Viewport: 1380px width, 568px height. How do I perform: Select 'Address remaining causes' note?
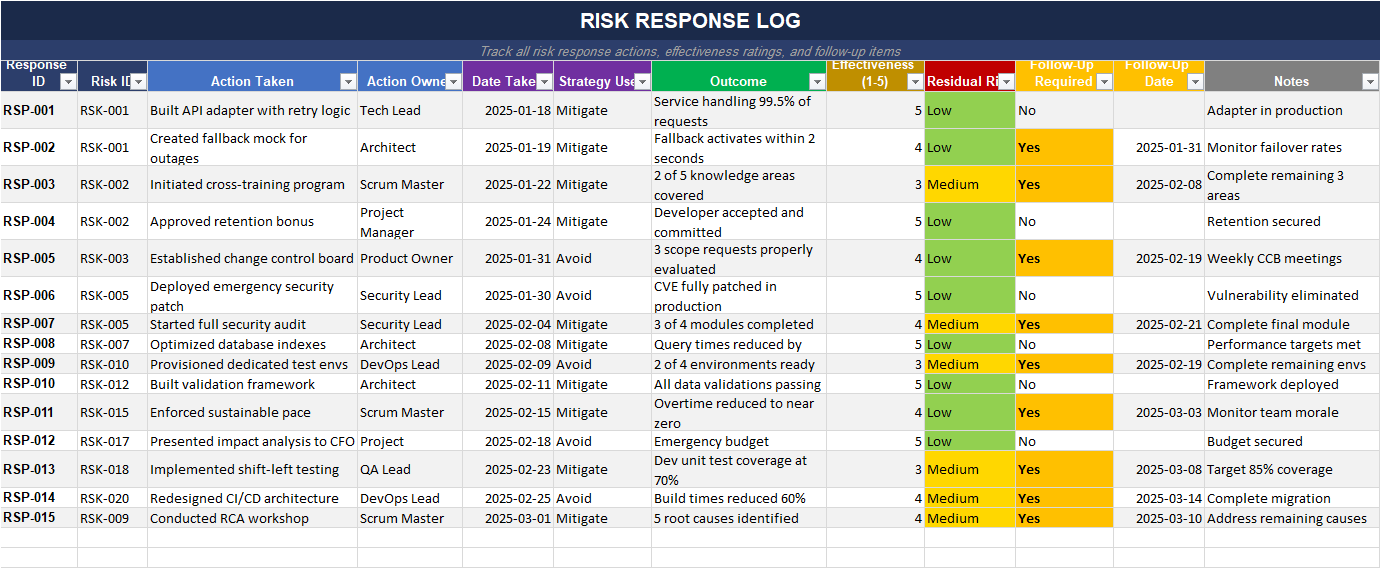coord(1291,518)
